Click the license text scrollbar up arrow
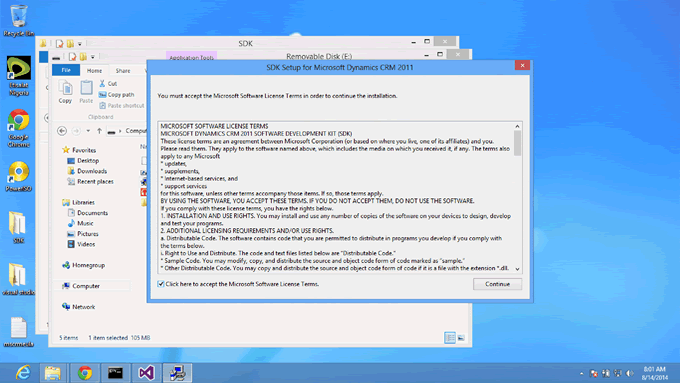 [517, 126]
